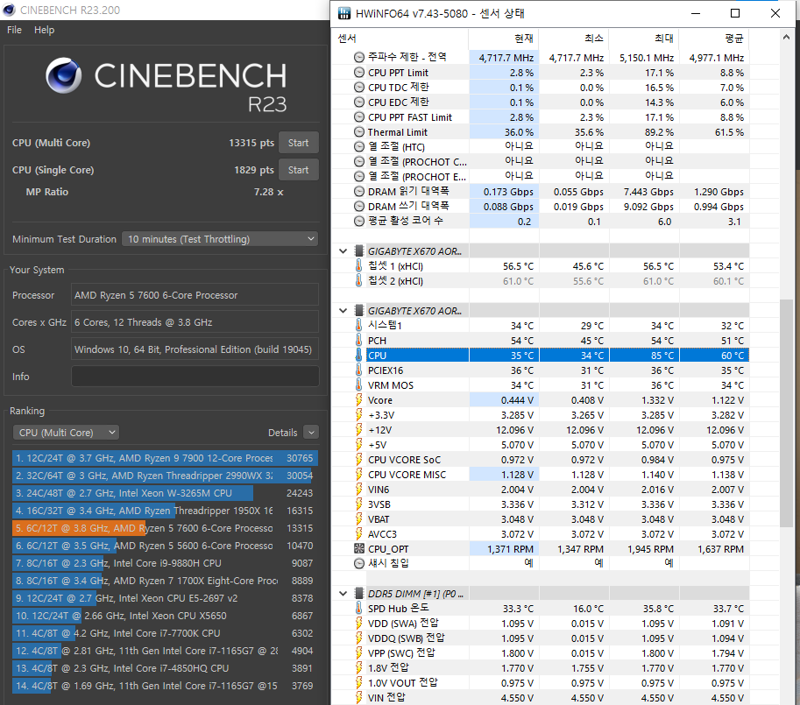Click the VRM MOS thermometer icon
The width and height of the screenshot is (800, 705).
(359, 385)
